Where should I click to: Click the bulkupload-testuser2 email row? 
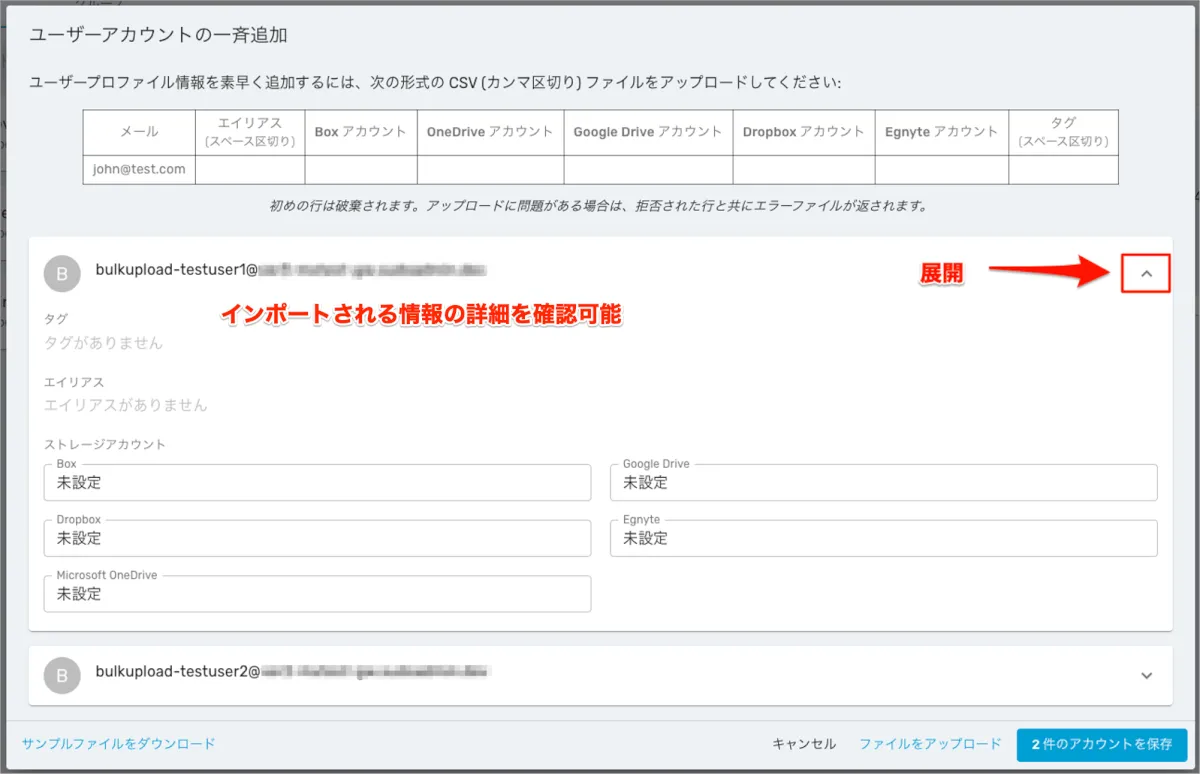point(290,671)
